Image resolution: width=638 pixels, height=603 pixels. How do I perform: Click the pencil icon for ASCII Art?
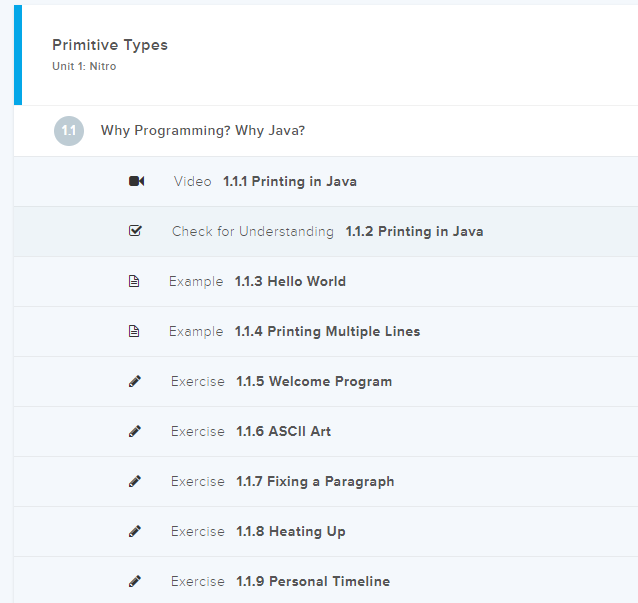(135, 431)
